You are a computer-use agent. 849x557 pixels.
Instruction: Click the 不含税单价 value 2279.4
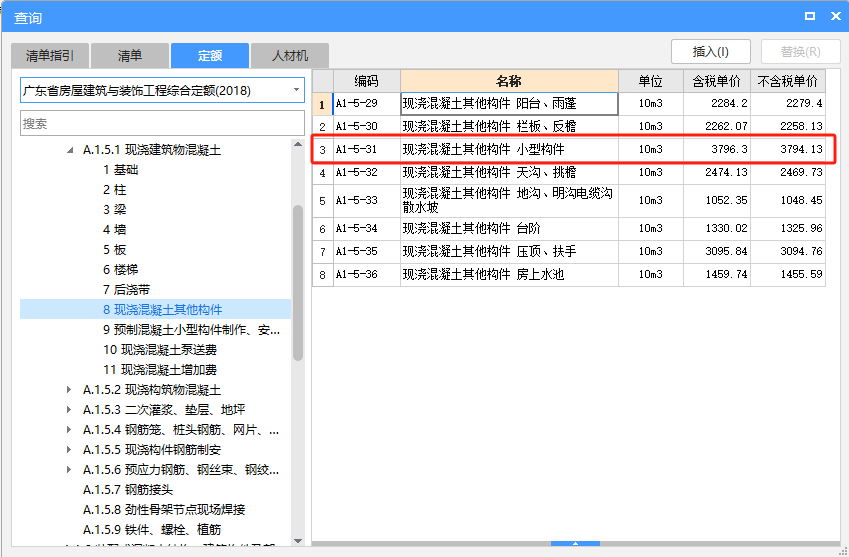tap(804, 103)
